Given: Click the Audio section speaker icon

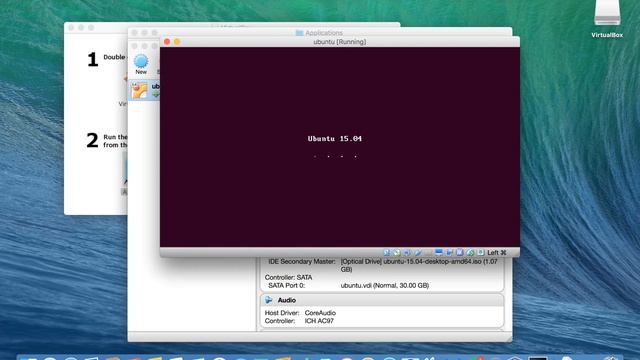Looking at the screenshot, I should 269,300.
